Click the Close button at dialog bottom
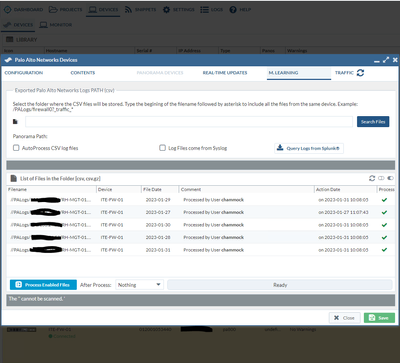Screen dimensions: 400x363 [345, 318]
